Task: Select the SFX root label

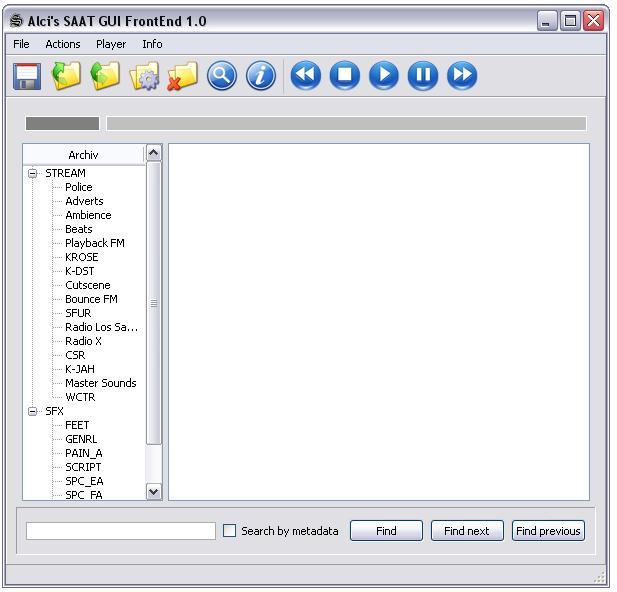Action: click(54, 411)
